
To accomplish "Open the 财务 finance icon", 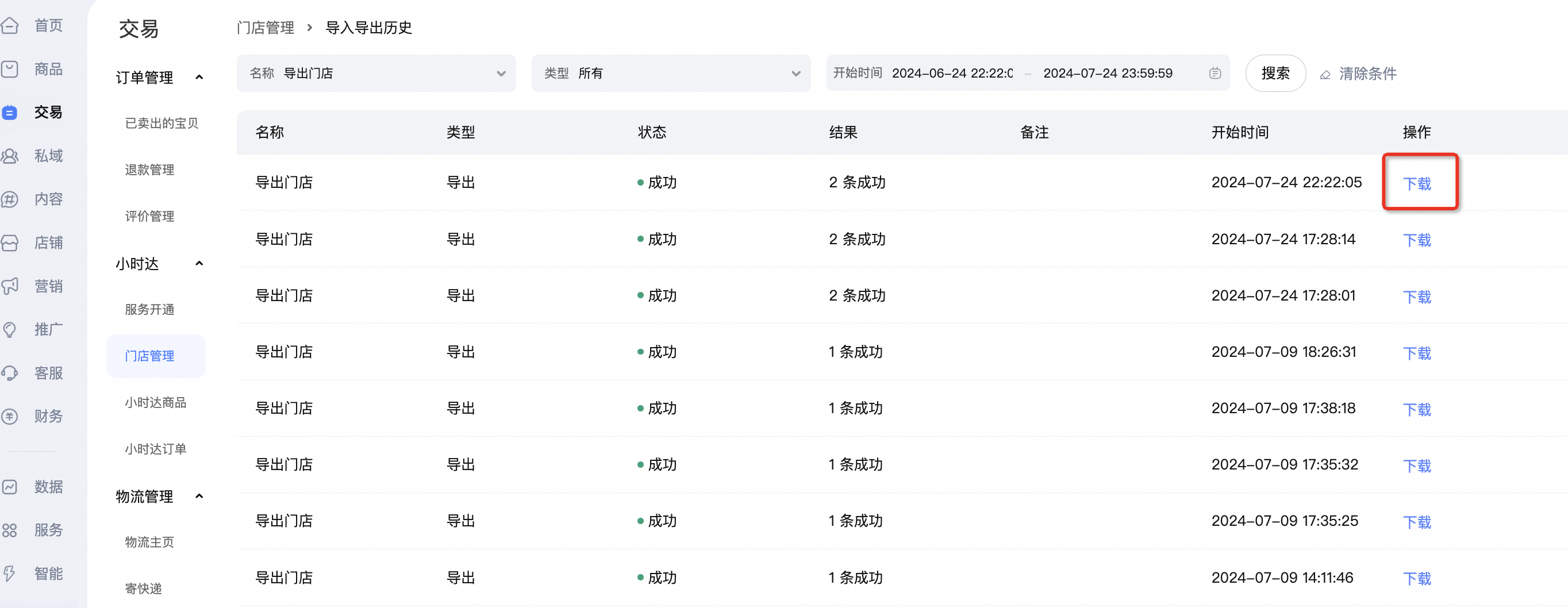I will pyautogui.click(x=9, y=417).
